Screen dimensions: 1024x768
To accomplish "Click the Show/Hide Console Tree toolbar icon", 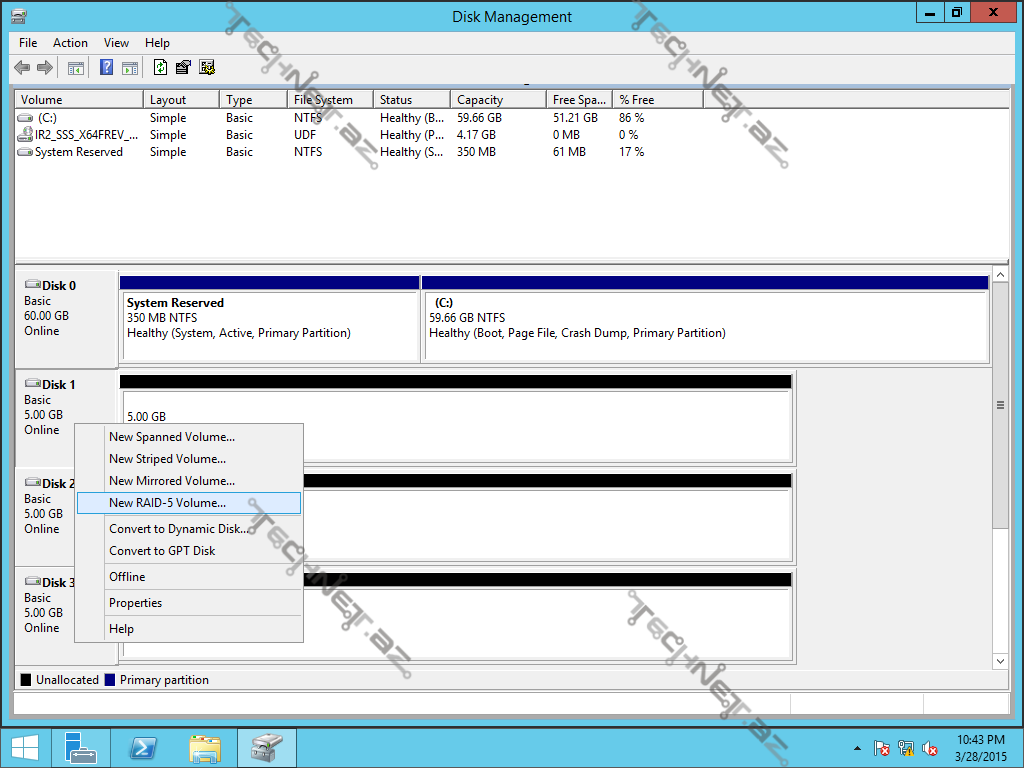I will point(75,68).
